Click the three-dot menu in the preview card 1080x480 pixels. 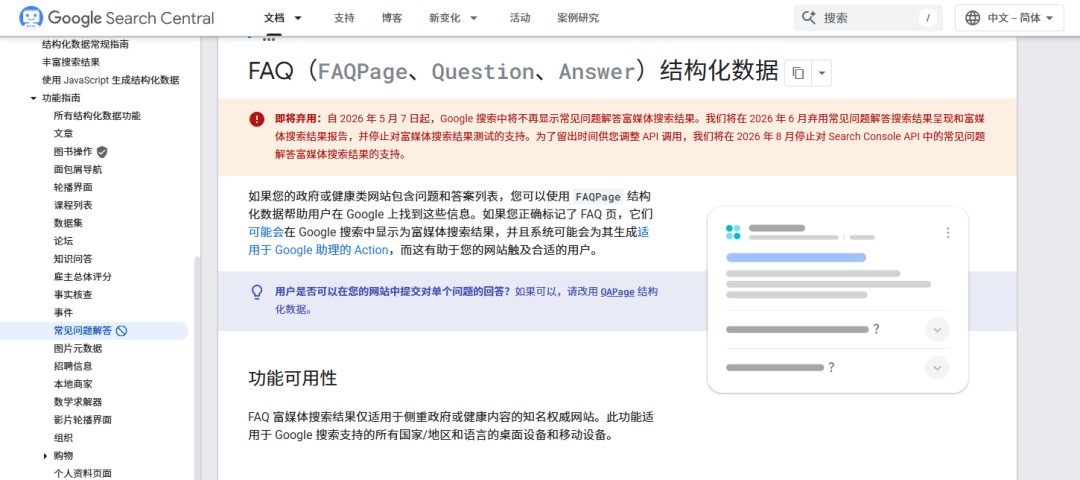[x=948, y=233]
